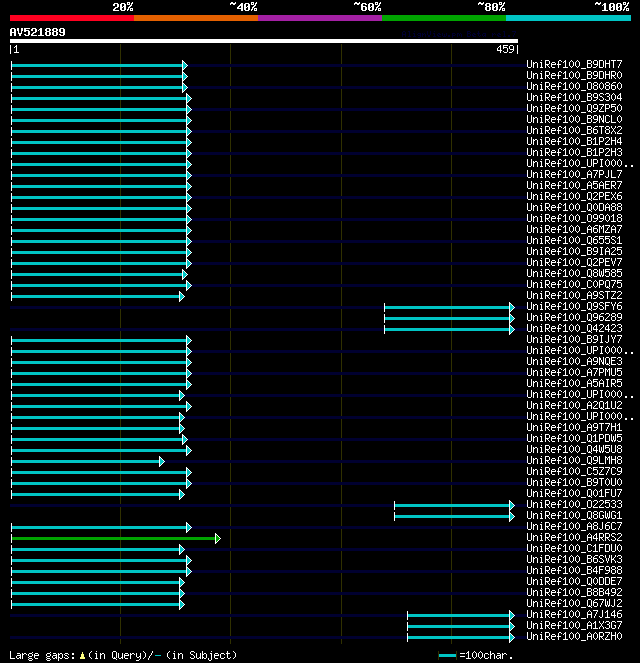640x663 pixels.
Task: Select hit label UniRef100_Q1PDW5
Action: [x=574, y=438]
